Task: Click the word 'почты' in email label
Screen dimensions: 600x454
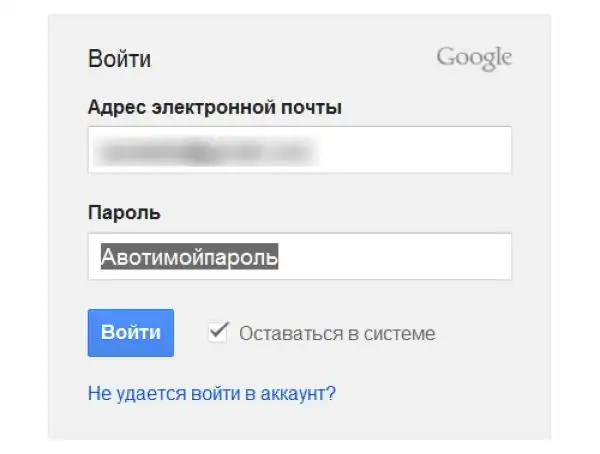Action: 316,108
